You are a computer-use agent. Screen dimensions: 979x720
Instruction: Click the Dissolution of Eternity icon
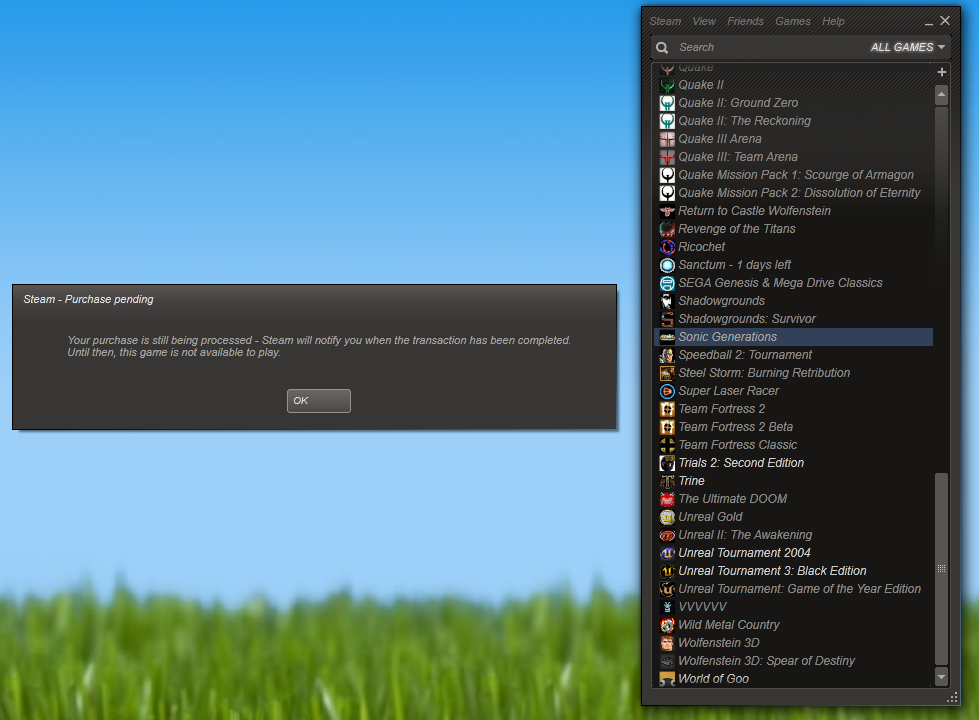point(667,193)
